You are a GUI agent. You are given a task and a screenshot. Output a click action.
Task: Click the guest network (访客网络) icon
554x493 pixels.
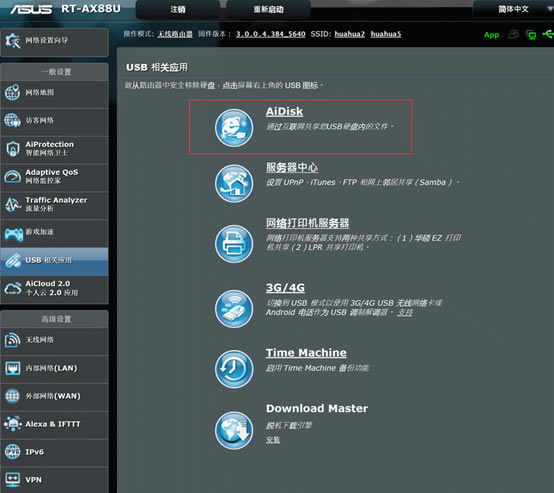coord(12,120)
